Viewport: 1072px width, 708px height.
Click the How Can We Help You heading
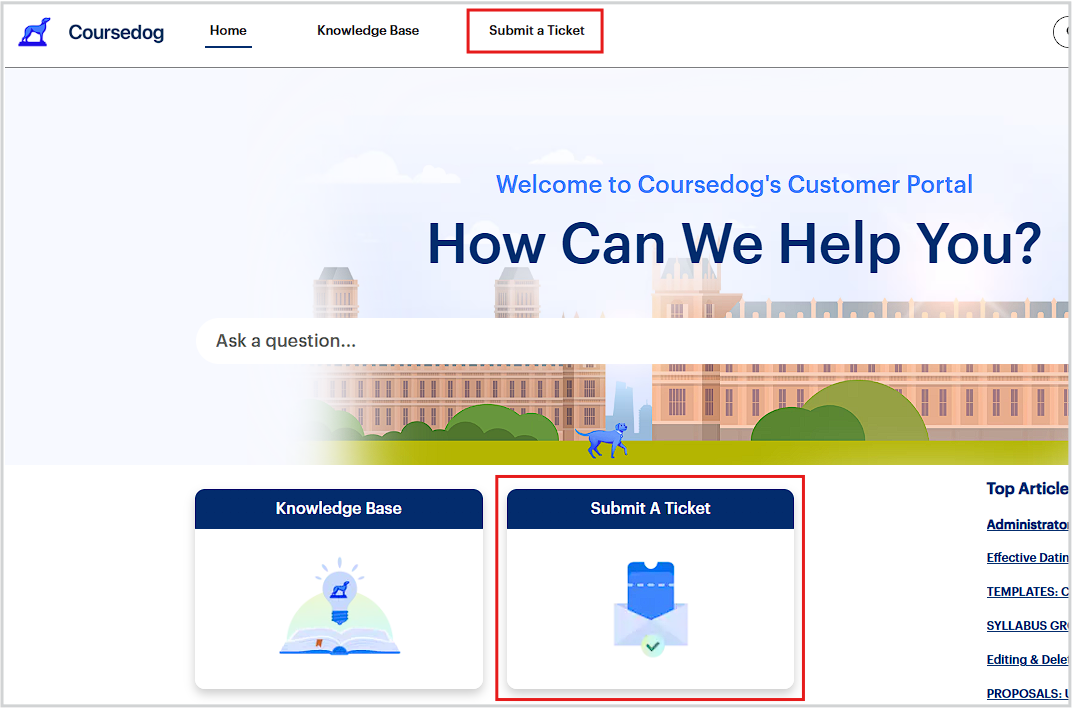734,244
